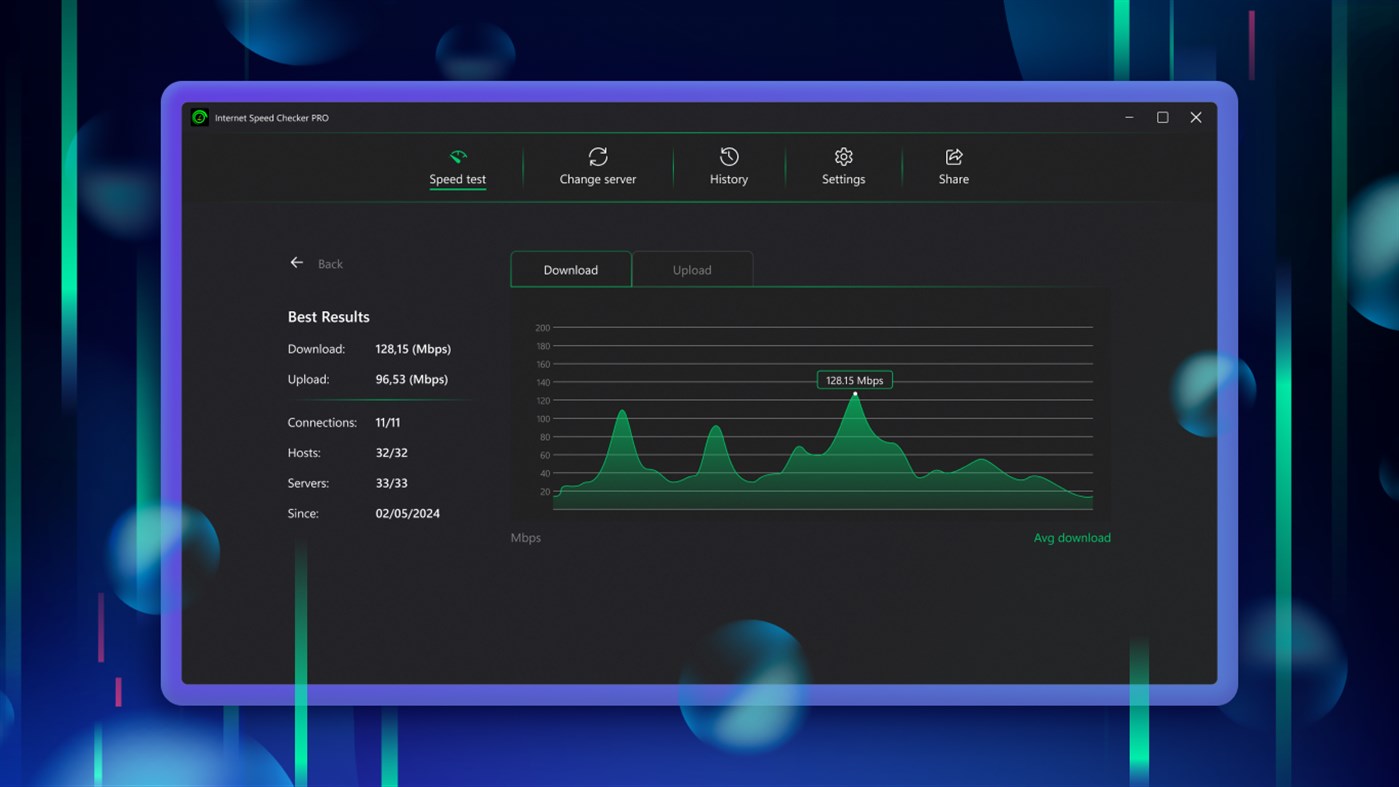Click the 128.15 Mbps peak tooltip

(855, 380)
